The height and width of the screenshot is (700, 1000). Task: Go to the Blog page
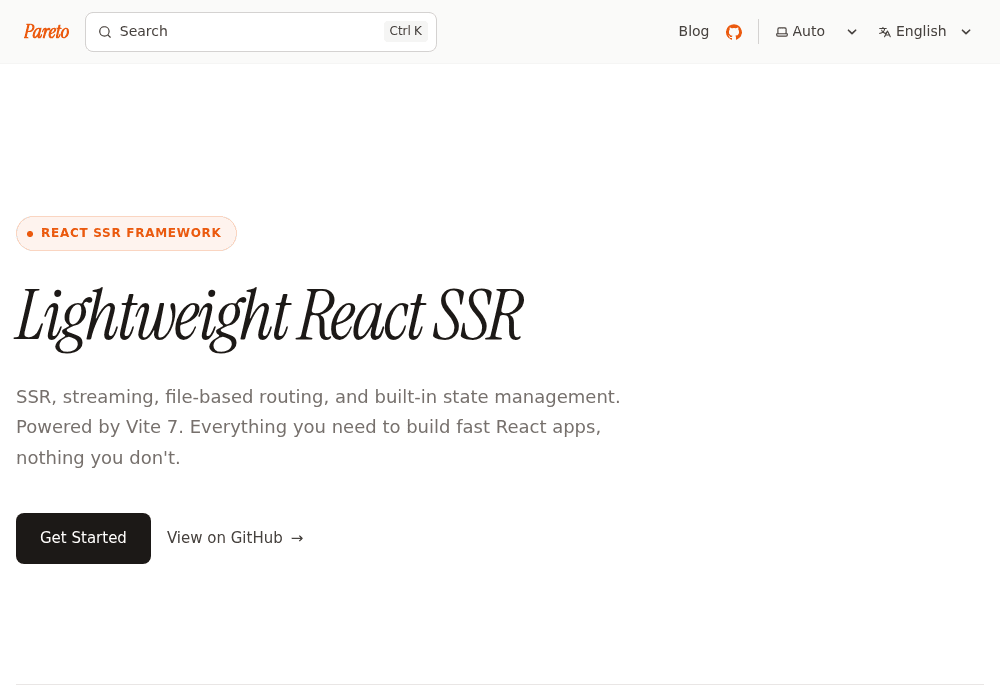point(693,31)
